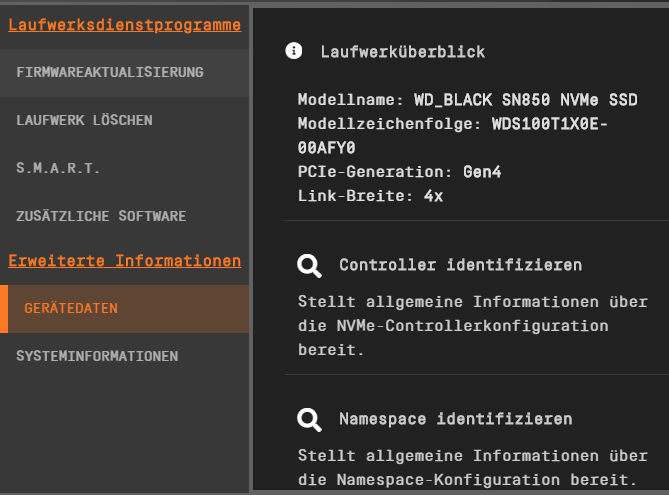Select FIRMWAREAKTUALISIERUNG in the sidebar

(x=125, y=72)
